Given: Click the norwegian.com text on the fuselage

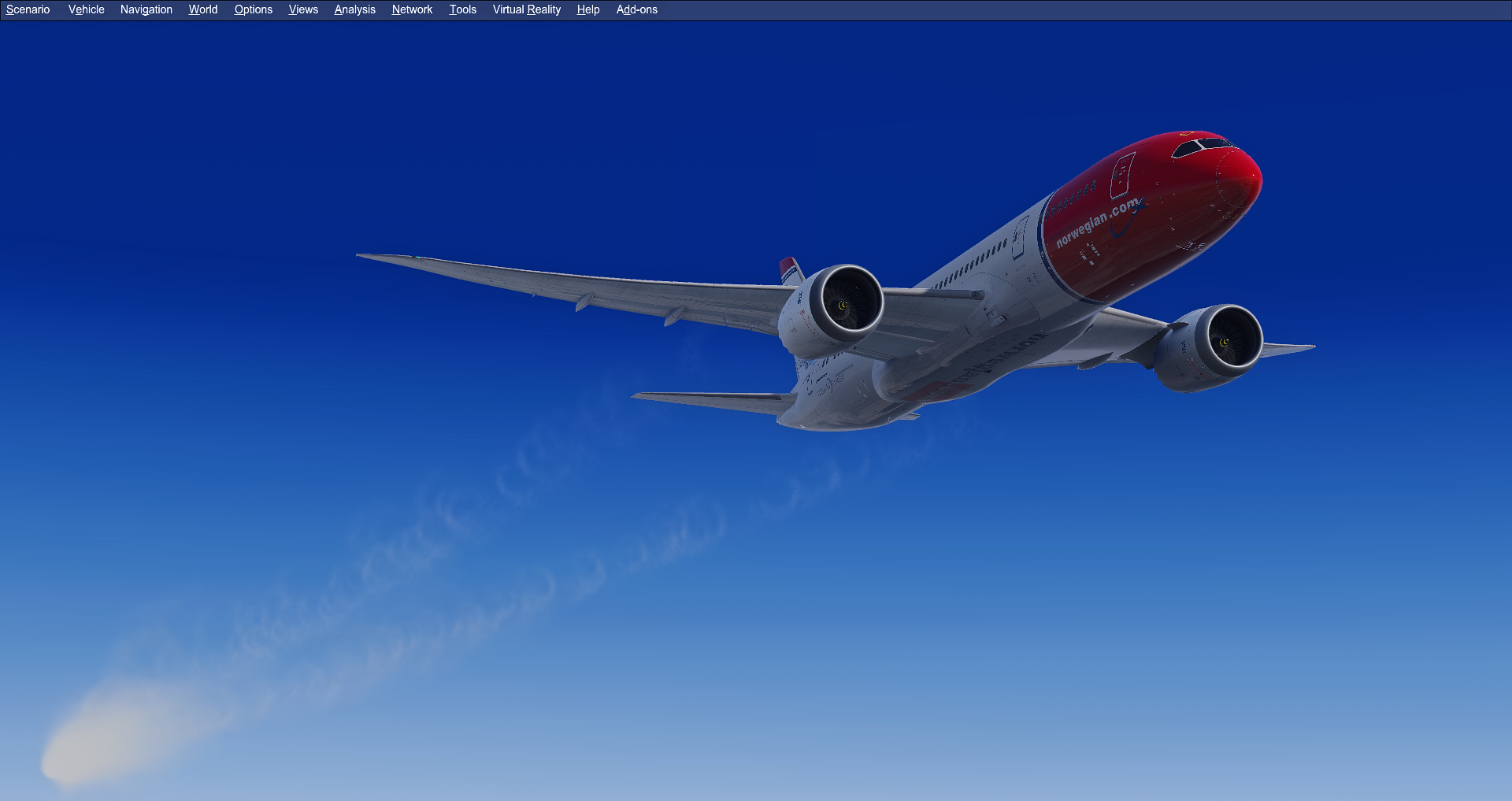Looking at the screenshot, I should coord(1098,222).
